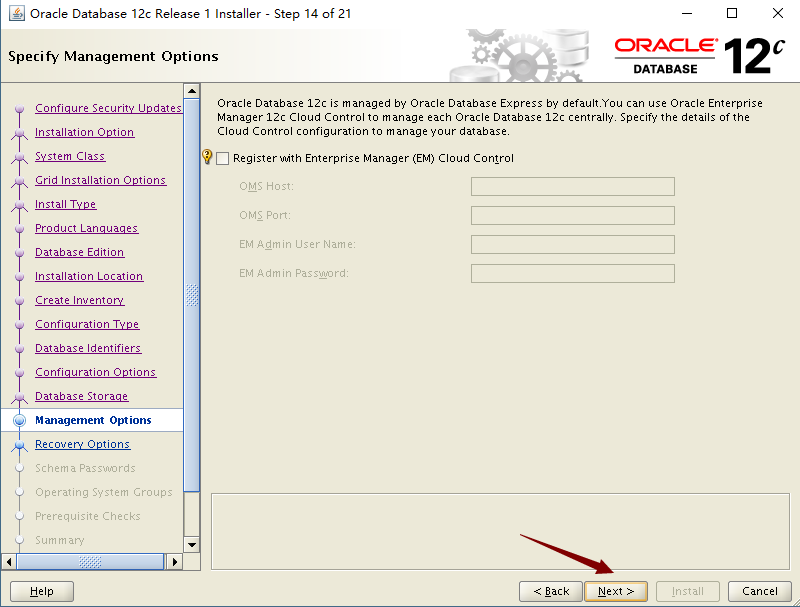Click the Create Inventory step bullet icon

click(x=19, y=300)
